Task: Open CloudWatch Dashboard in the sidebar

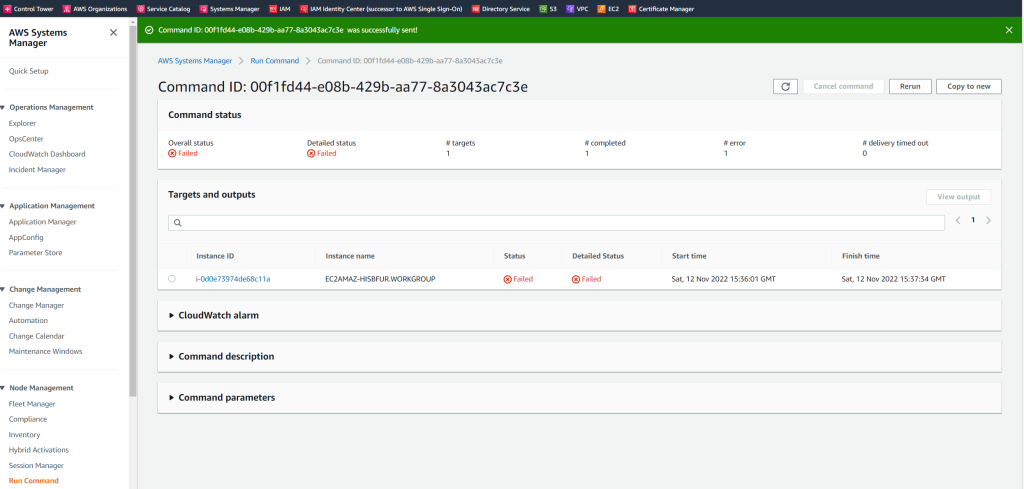Action: click(x=47, y=154)
